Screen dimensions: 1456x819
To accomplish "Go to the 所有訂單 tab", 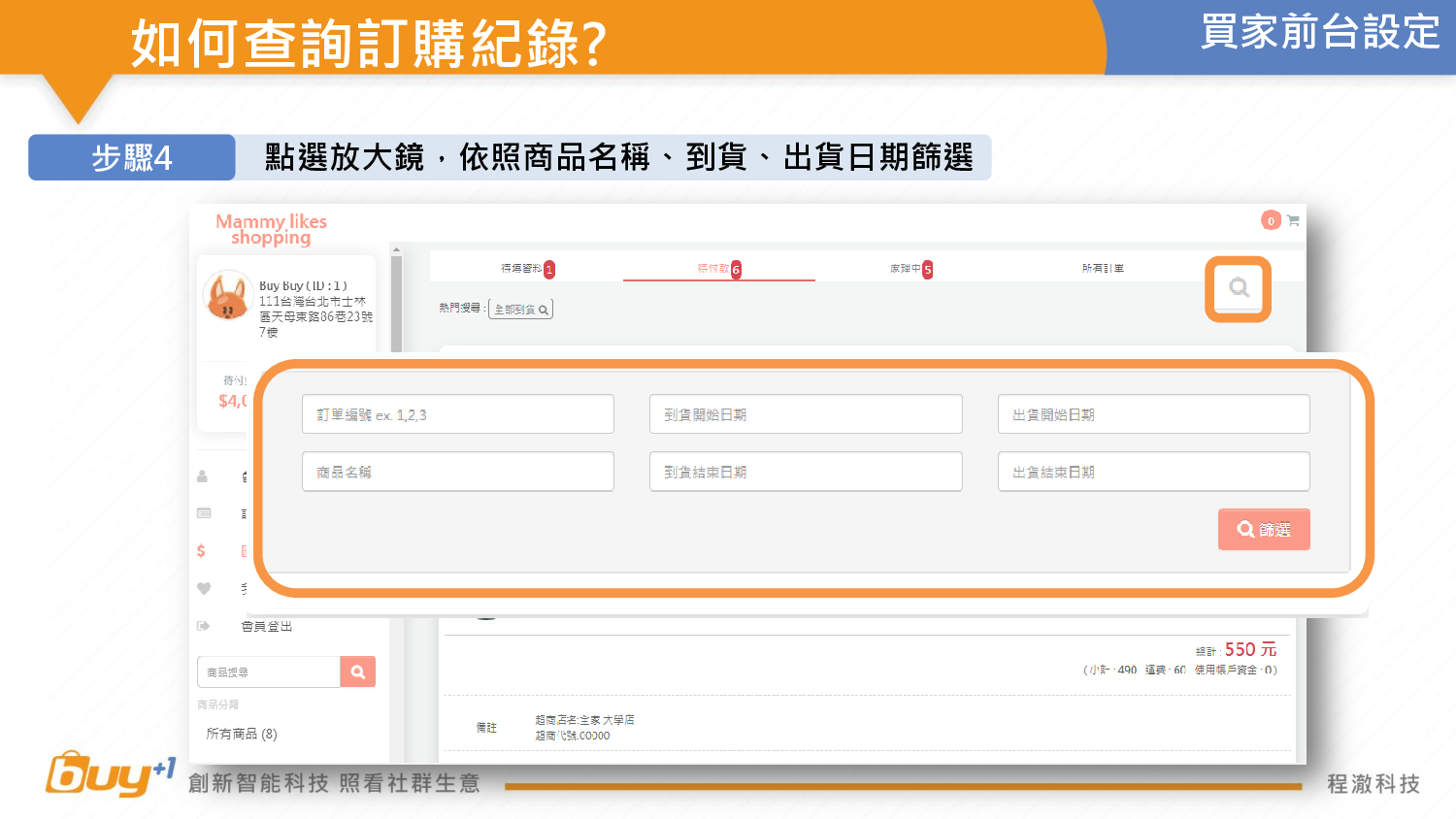I will tap(1103, 269).
